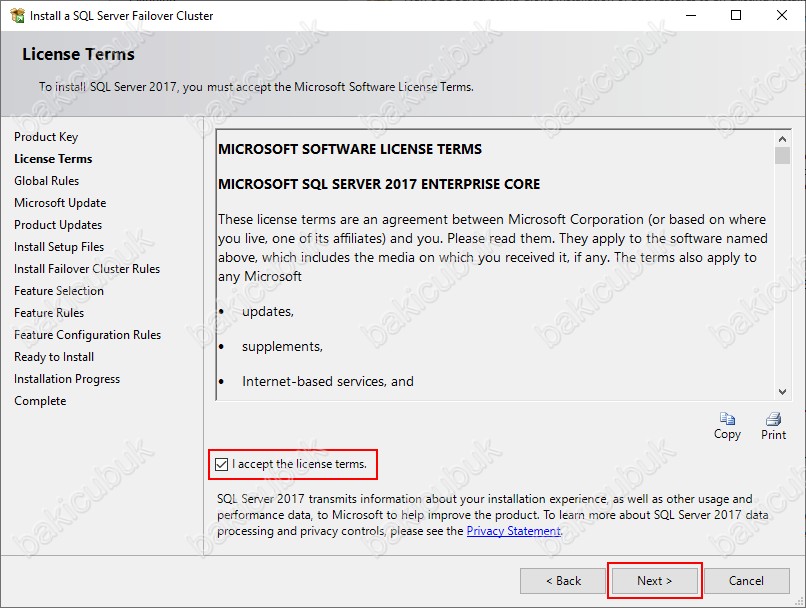Select the Install Setup Files step
Viewport: 806px width, 608px height.
point(59,247)
